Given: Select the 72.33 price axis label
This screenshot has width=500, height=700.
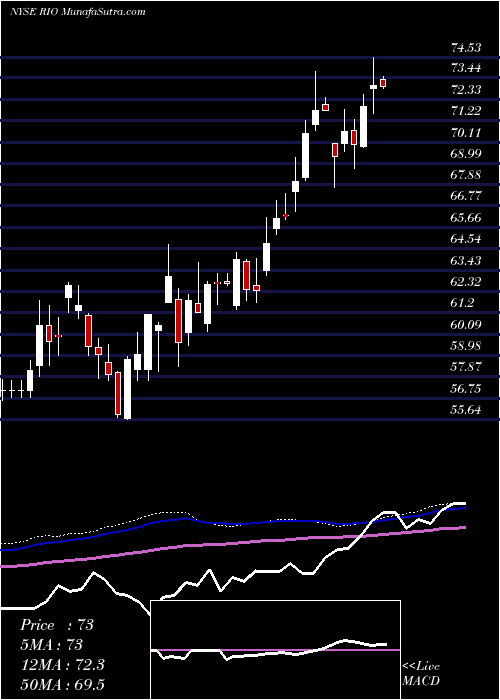Looking at the screenshot, I should pos(467,90).
